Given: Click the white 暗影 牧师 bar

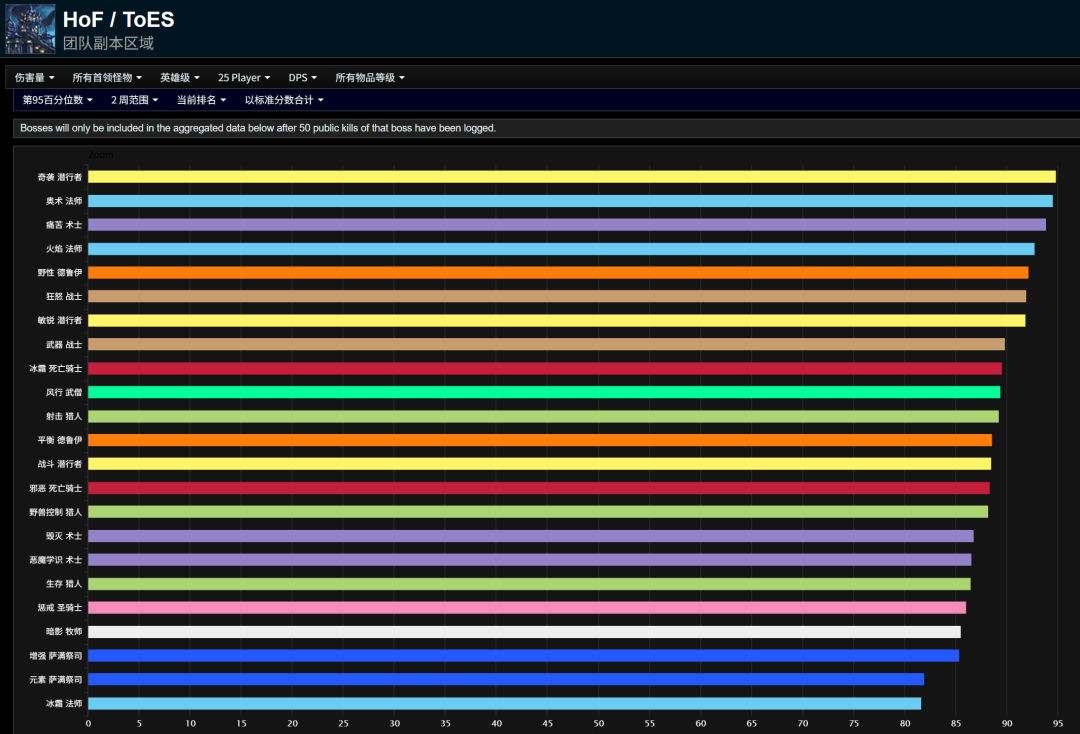Looking at the screenshot, I should (524, 631).
